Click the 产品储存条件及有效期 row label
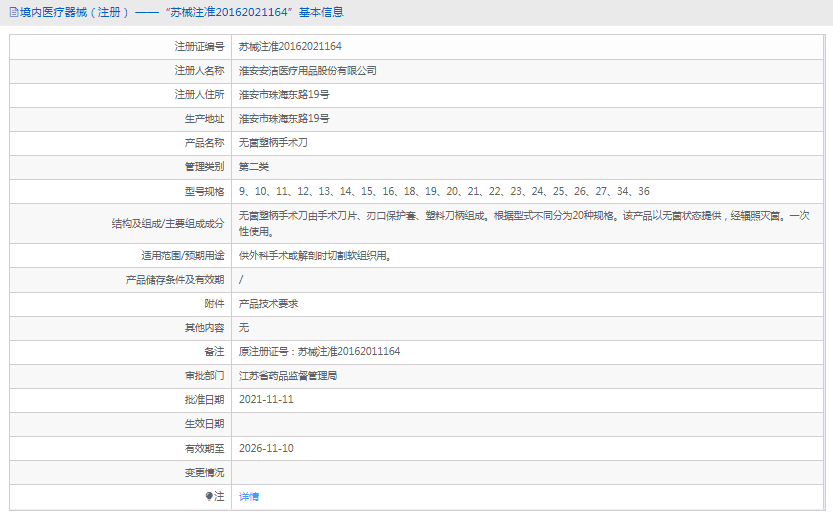833x519 pixels. (175, 280)
